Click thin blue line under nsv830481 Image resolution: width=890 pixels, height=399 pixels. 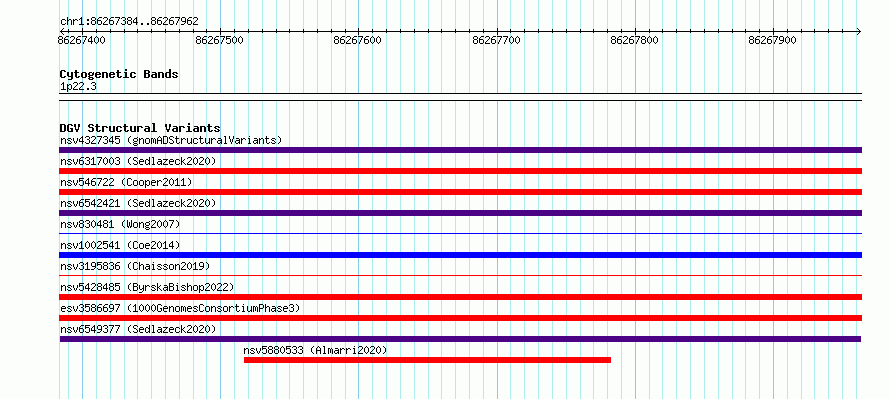click(460, 233)
